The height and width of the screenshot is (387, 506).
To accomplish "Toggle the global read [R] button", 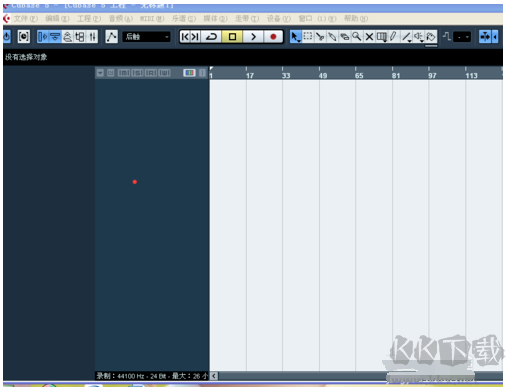I will coord(151,73).
